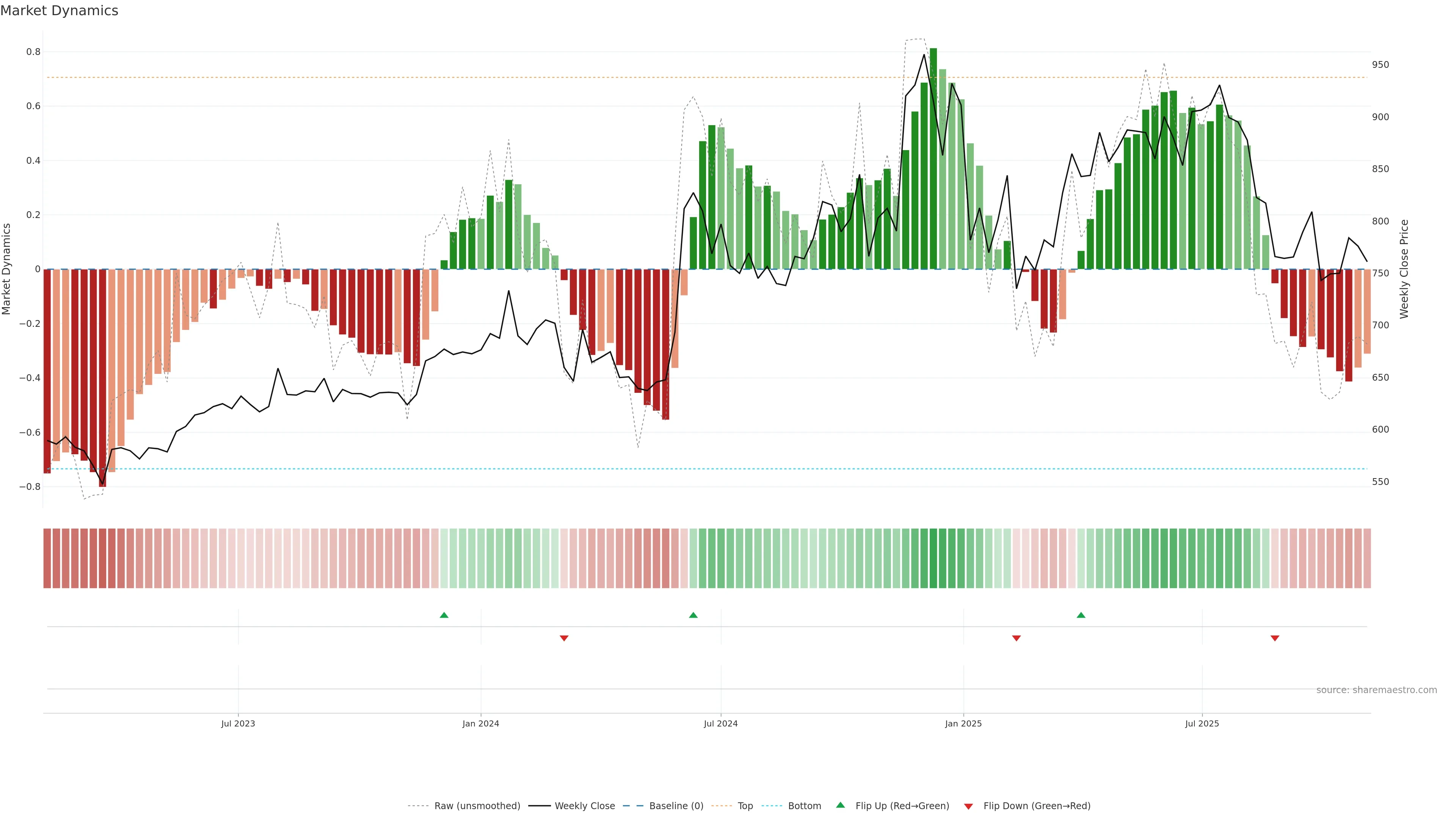
Task: Click the flip-up triangle marker before Jul 2024
Action: [x=693, y=615]
